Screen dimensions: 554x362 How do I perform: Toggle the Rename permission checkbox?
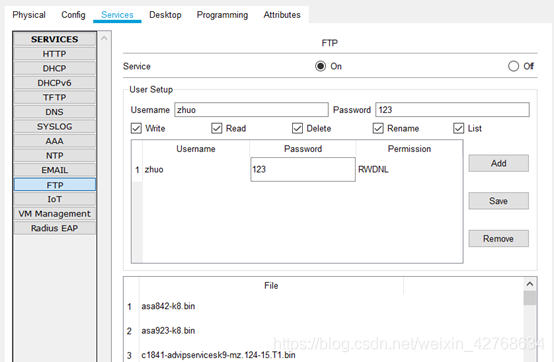[378, 128]
